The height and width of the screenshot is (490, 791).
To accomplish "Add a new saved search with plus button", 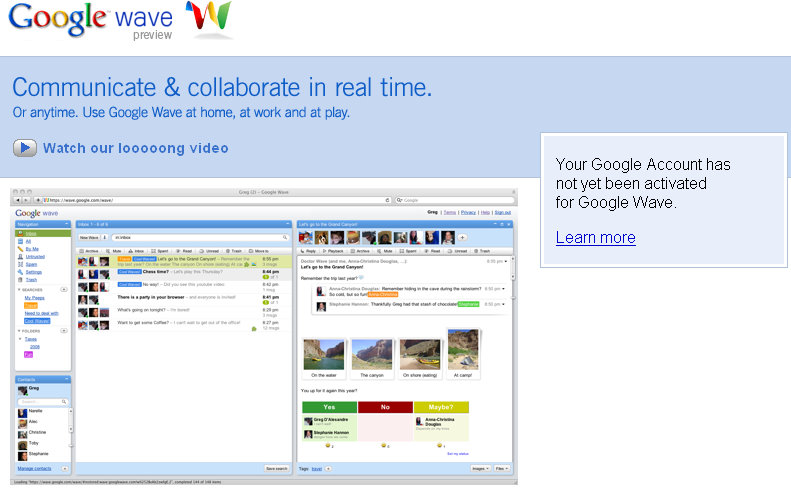I will click(64, 290).
